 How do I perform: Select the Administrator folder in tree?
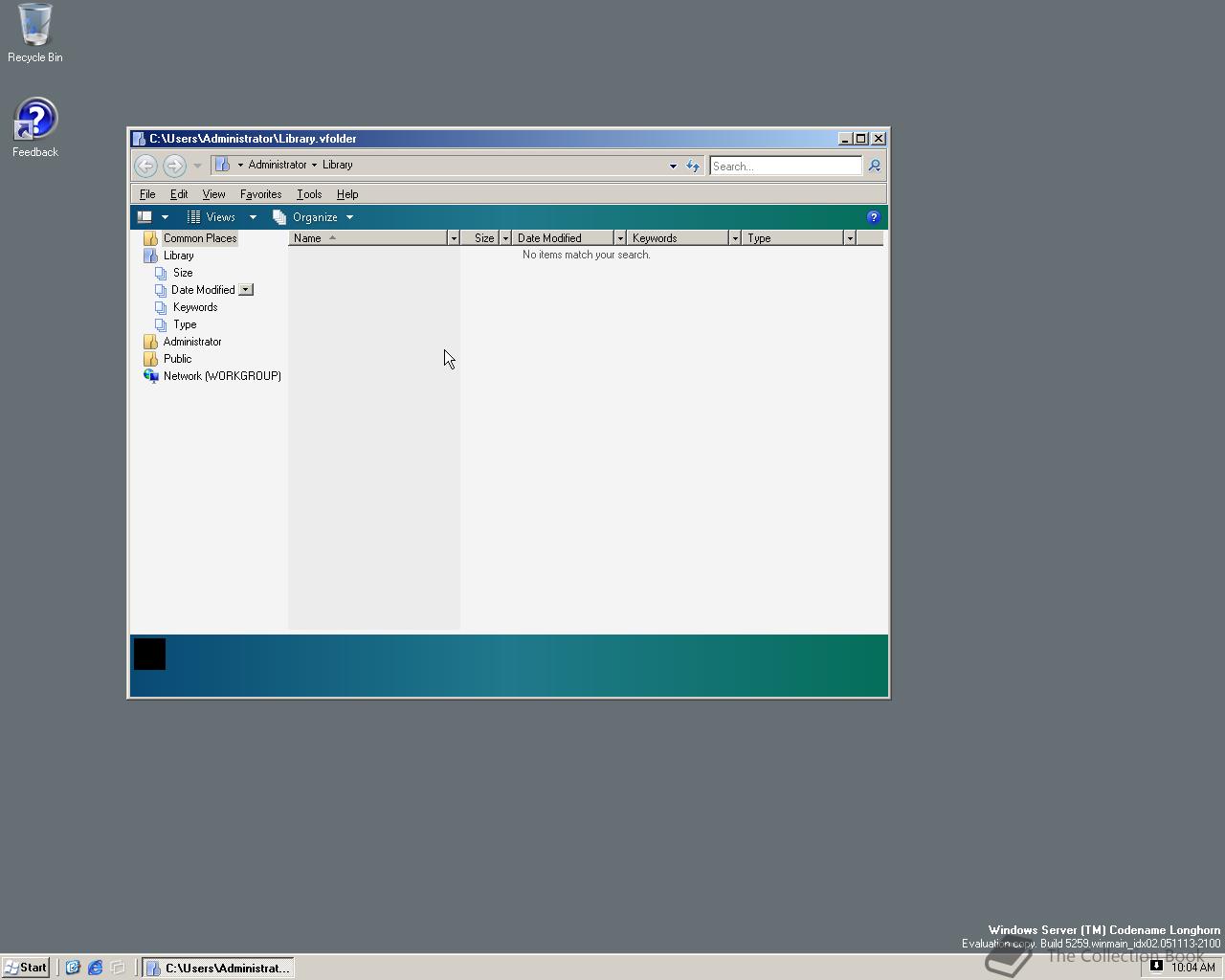[x=192, y=342]
